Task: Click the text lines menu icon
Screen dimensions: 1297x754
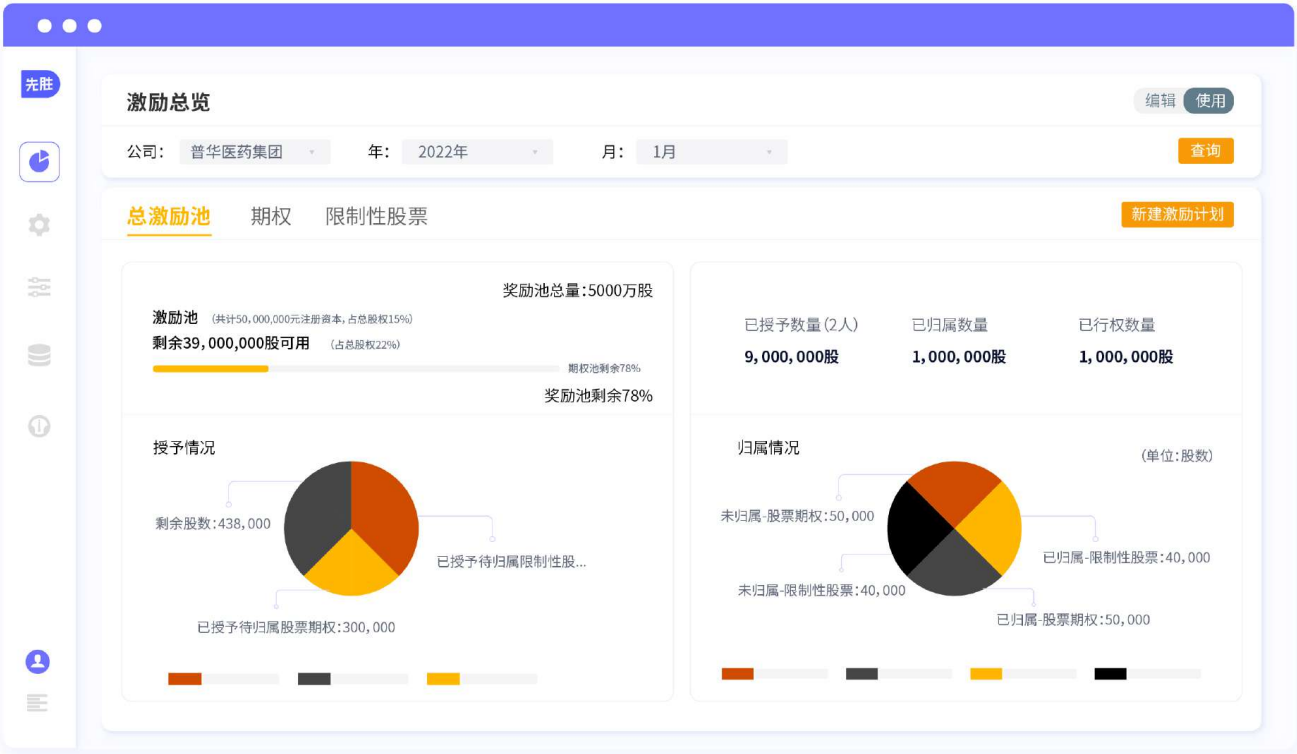Action: pos(38,703)
